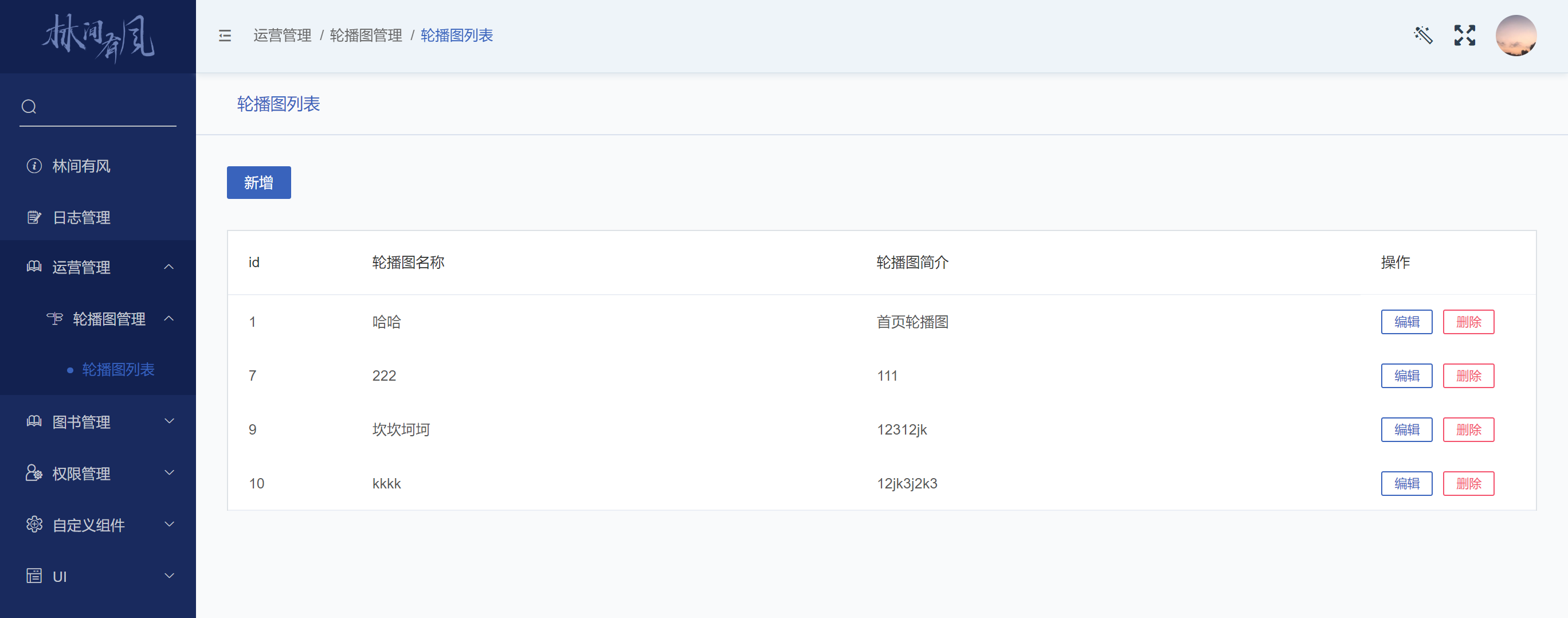1568x618 pixels.
Task: Delete the row named kkkk
Action: coord(1468,483)
